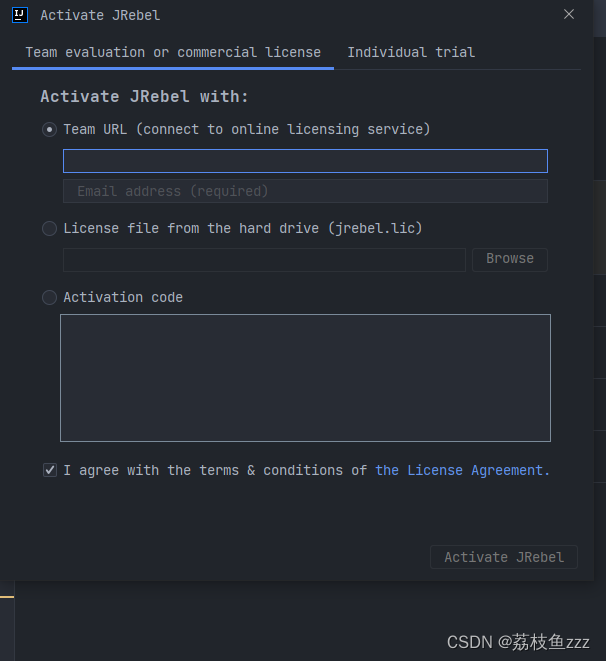Viewport: 606px width, 661px height.
Task: Click the Activate JRebel button
Action: click(x=504, y=557)
